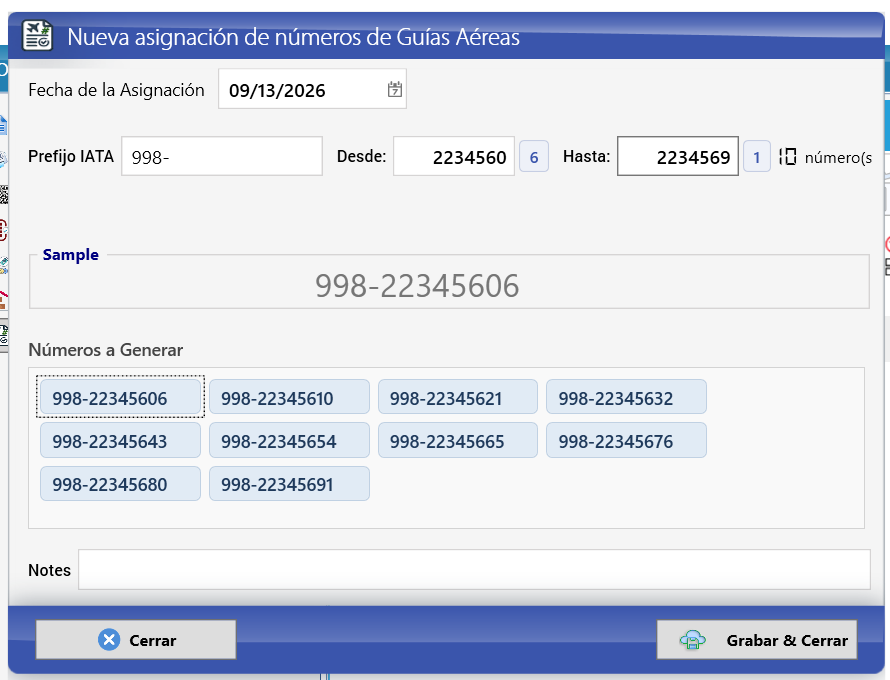Click the Hasta check digit 1 badge
The height and width of the screenshot is (680, 890).
[x=757, y=157]
